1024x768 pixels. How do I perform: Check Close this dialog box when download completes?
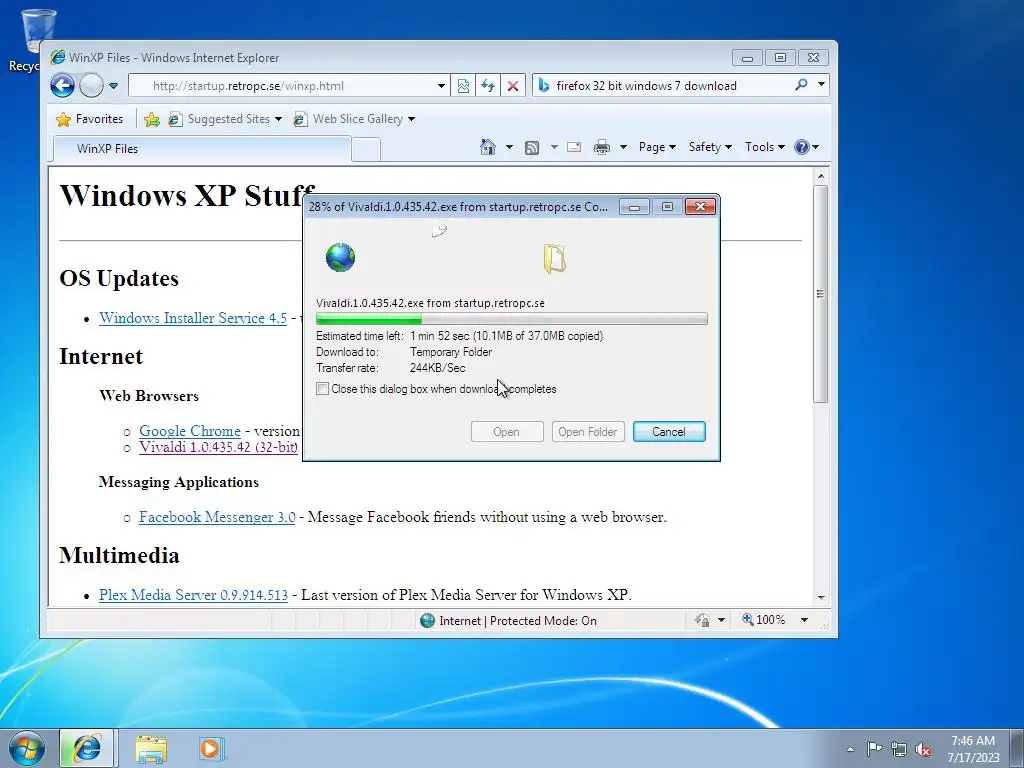click(x=322, y=389)
